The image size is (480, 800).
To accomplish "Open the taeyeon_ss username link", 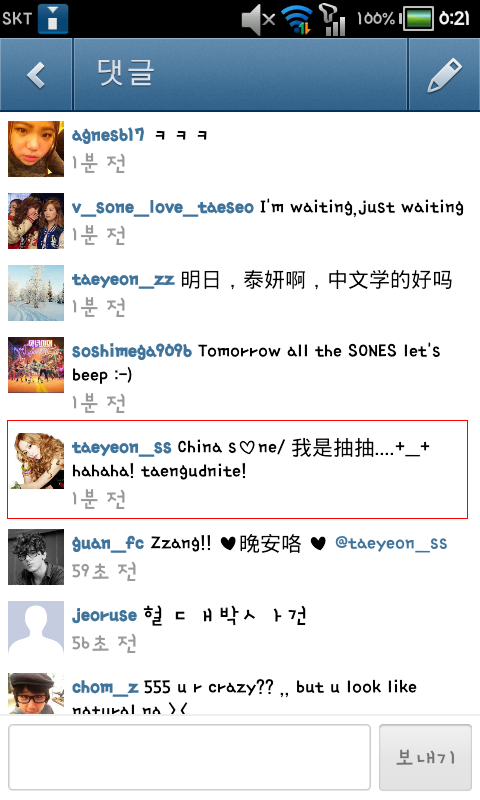I will coord(121,447).
